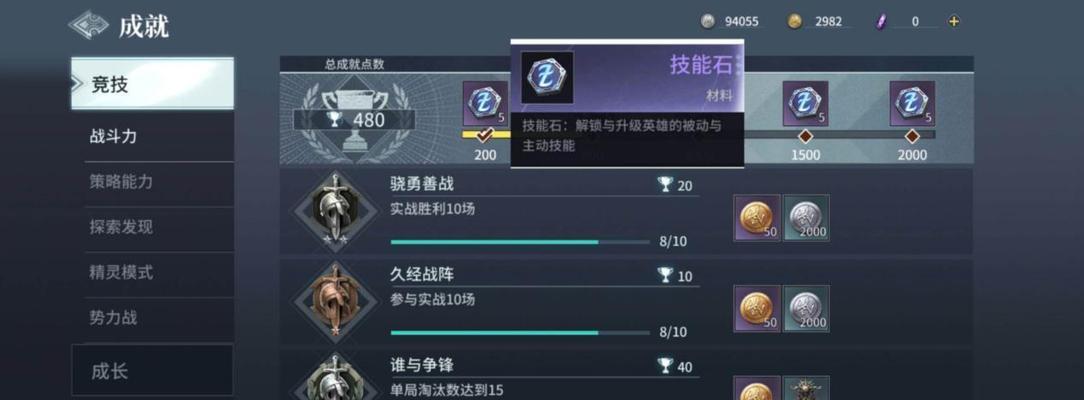
Task: Click the silver coin 2000 reward for 骁勇善战
Action: click(x=806, y=218)
